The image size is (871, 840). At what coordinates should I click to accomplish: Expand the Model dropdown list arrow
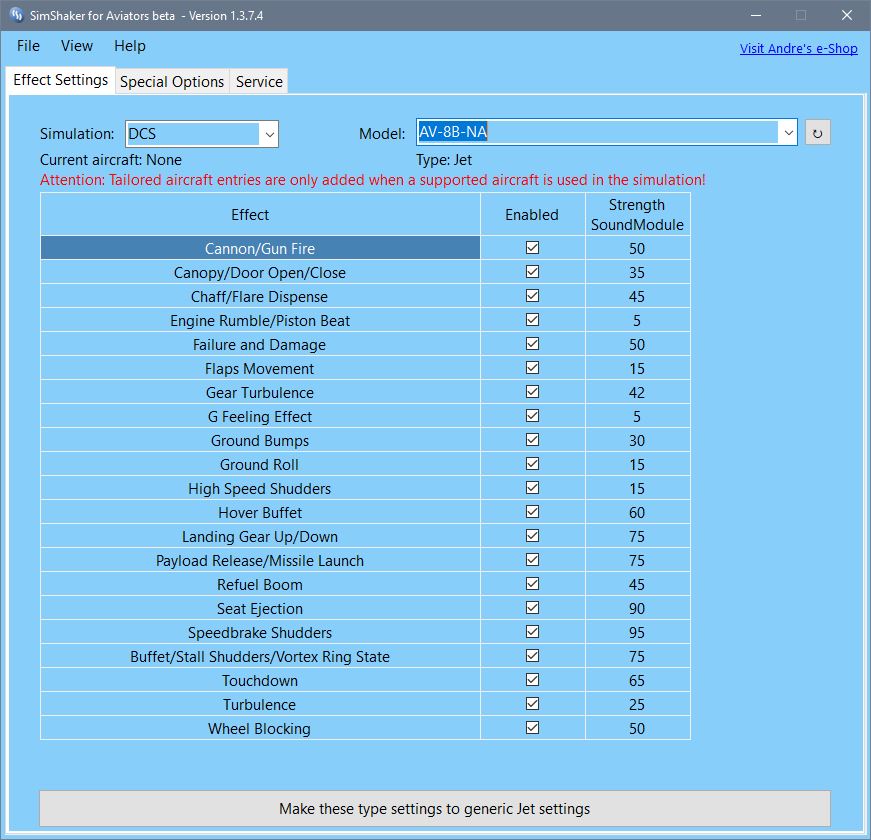pyautogui.click(x=787, y=133)
